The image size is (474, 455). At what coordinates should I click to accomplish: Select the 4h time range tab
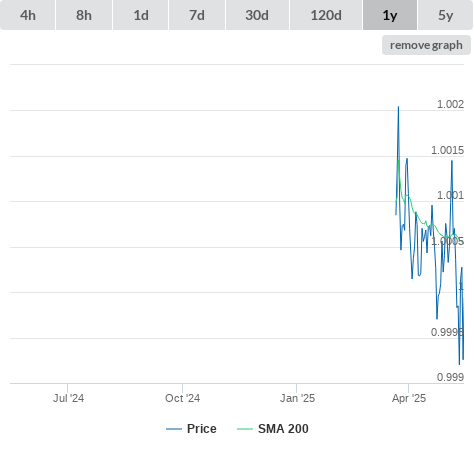coord(28,15)
